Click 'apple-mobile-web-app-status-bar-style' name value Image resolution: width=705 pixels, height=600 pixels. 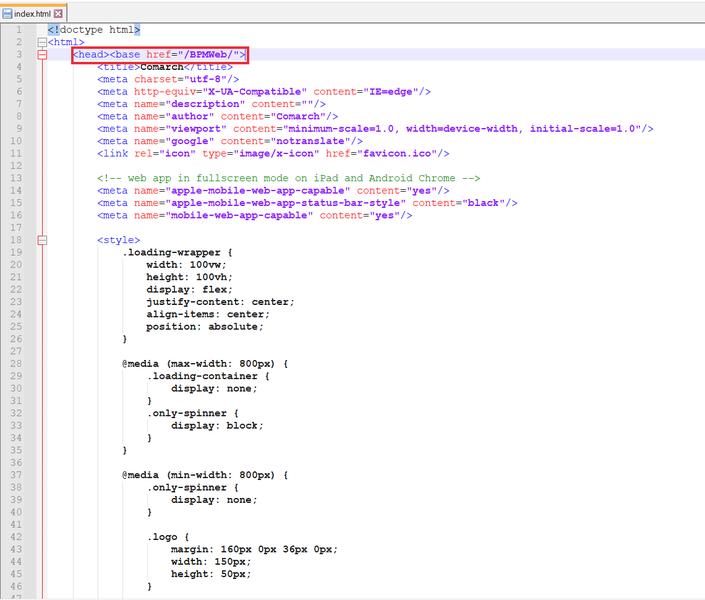[286, 203]
